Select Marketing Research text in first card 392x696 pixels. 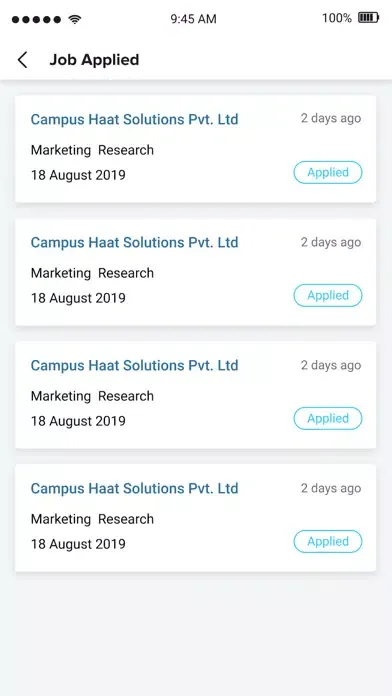click(92, 150)
